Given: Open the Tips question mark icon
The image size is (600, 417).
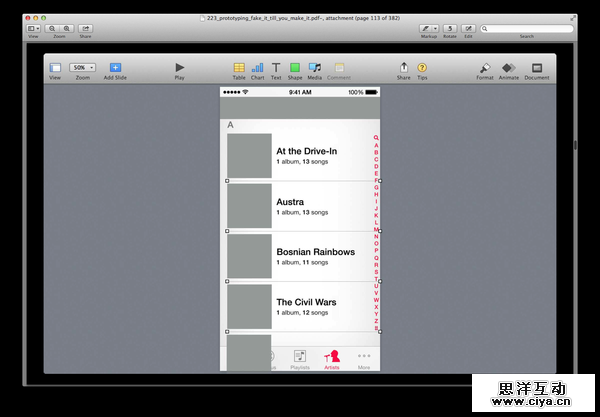Looking at the screenshot, I should [422, 67].
